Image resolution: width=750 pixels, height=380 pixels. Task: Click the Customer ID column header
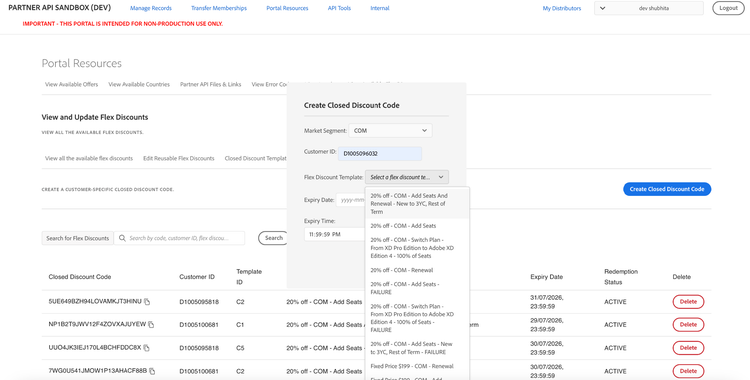(197, 277)
